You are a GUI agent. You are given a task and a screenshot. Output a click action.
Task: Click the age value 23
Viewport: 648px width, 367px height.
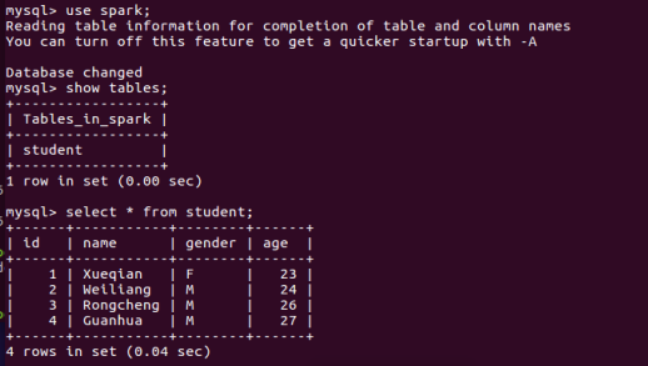click(x=288, y=274)
